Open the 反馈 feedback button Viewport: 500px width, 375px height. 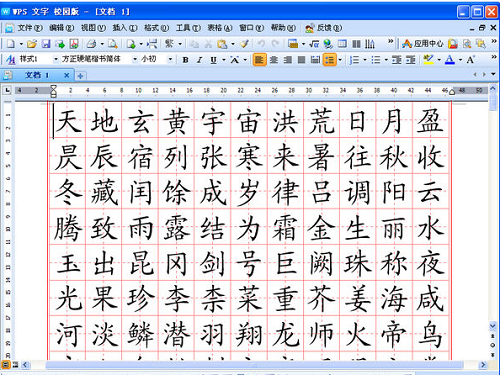point(324,28)
